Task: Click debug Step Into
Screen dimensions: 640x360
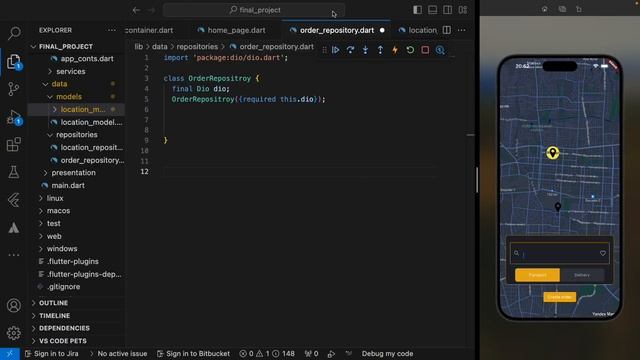Action: click(x=365, y=50)
